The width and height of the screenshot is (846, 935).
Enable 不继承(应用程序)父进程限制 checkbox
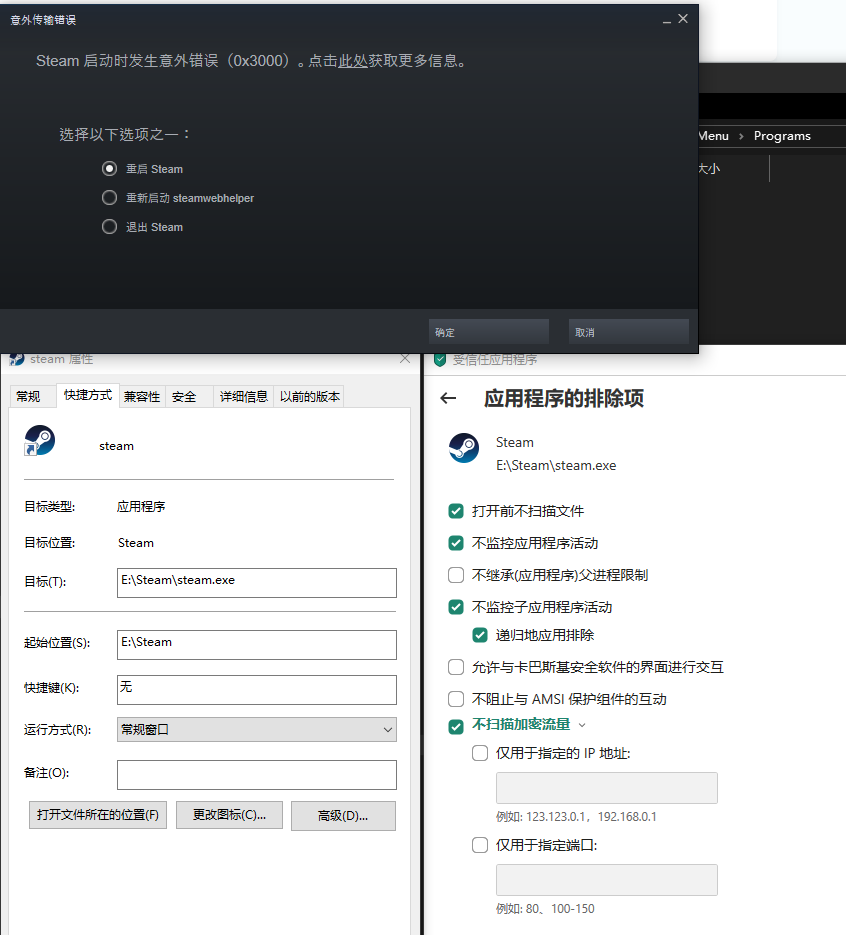(x=456, y=575)
